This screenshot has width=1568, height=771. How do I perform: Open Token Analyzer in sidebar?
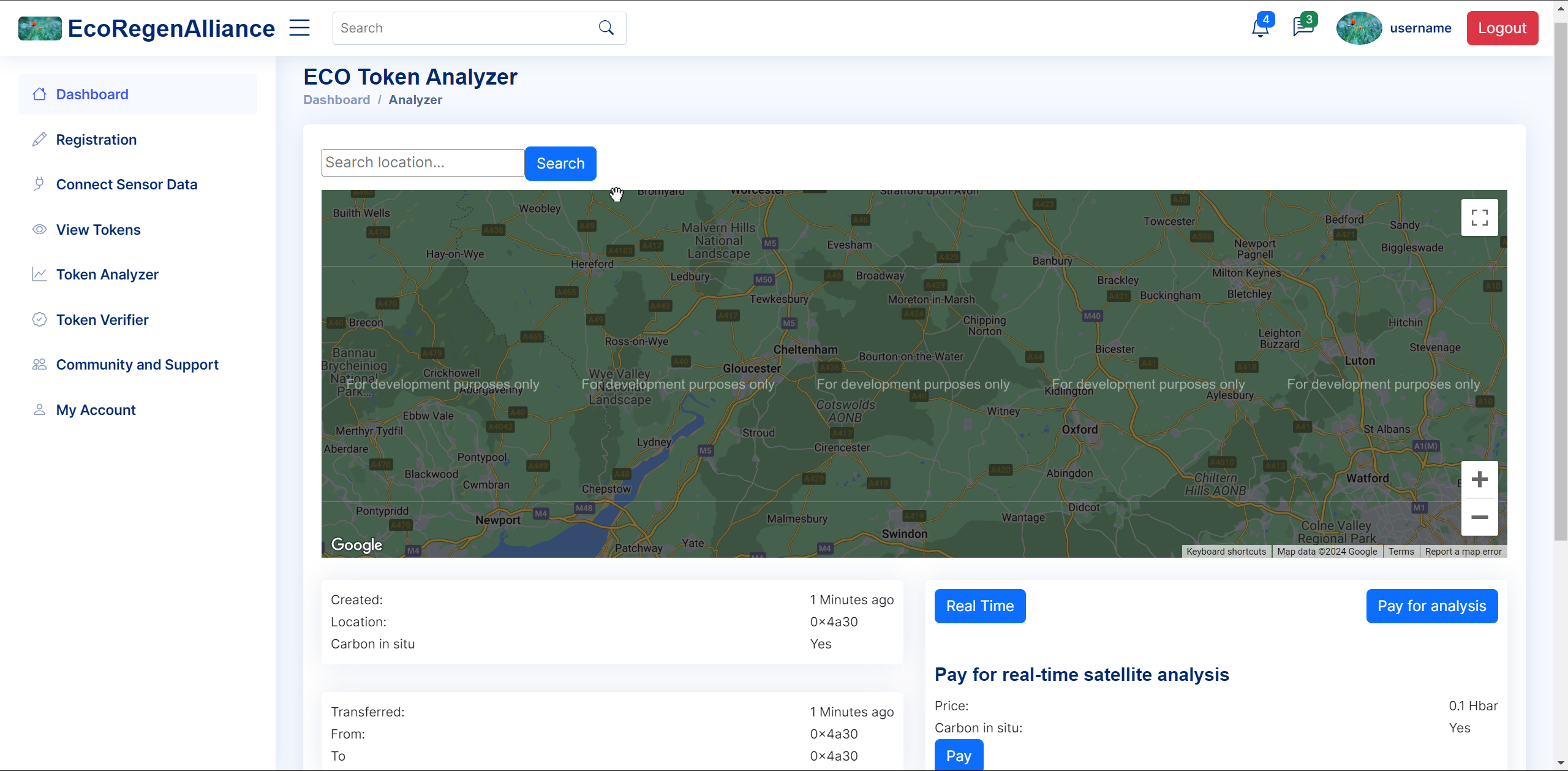tap(107, 275)
